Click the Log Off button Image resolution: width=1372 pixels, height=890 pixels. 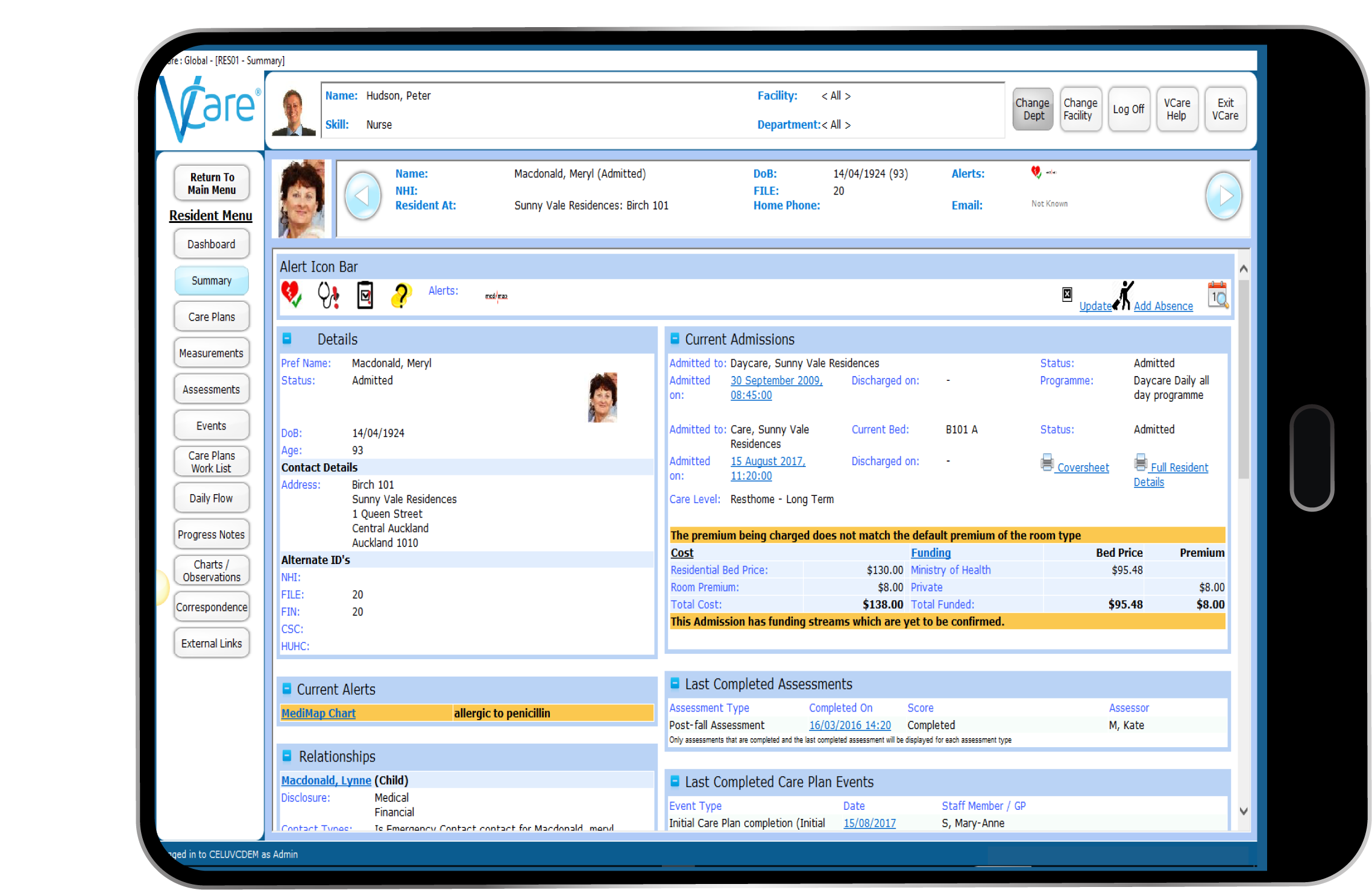click(x=1128, y=109)
